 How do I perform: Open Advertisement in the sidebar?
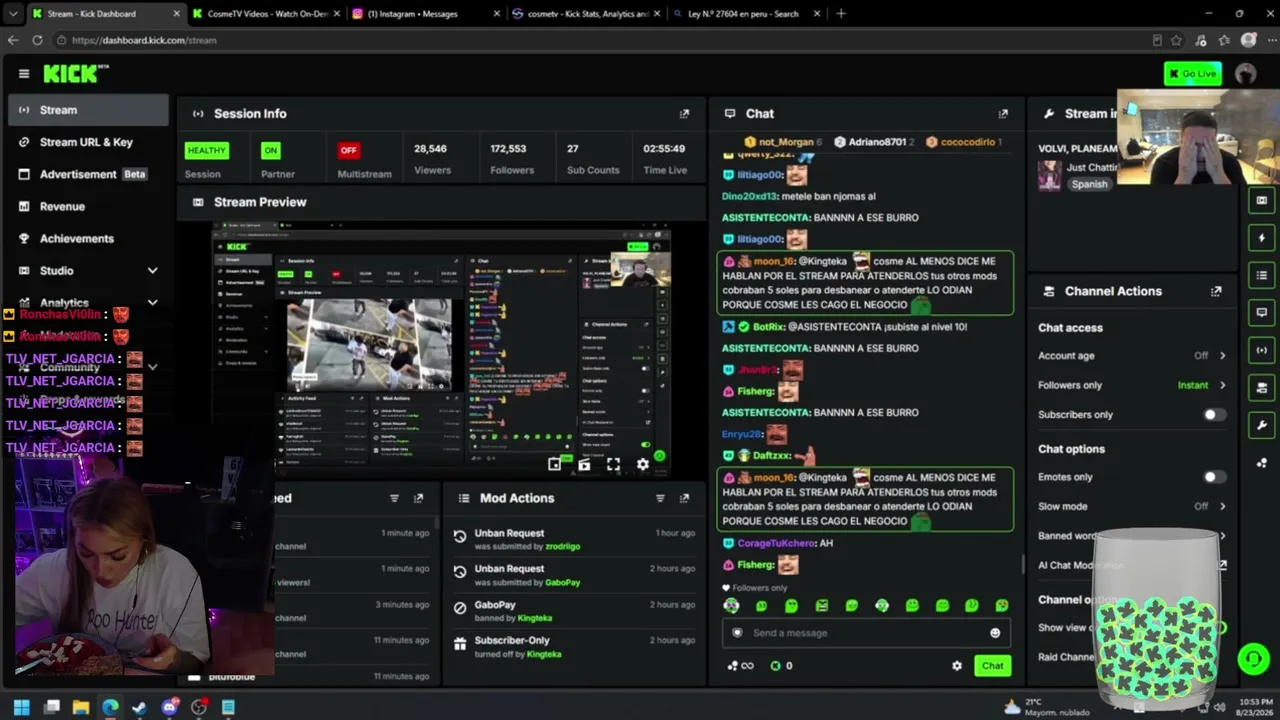(x=88, y=174)
